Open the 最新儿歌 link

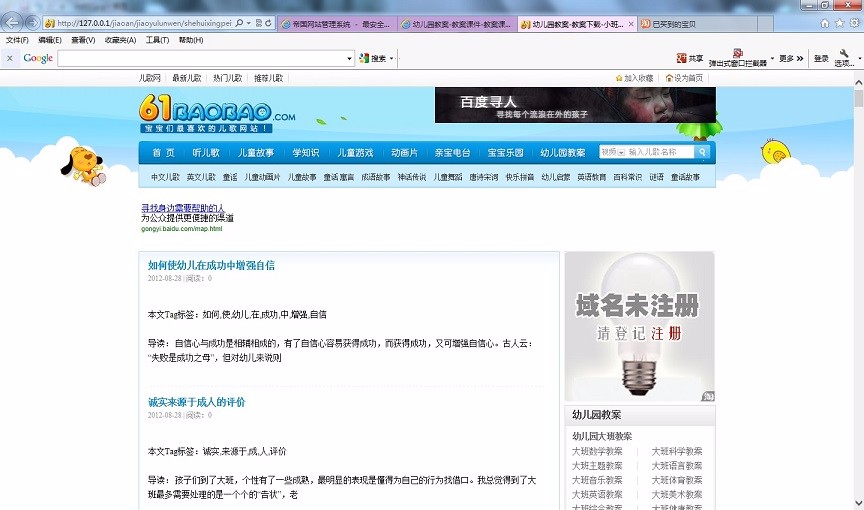[x=186, y=78]
